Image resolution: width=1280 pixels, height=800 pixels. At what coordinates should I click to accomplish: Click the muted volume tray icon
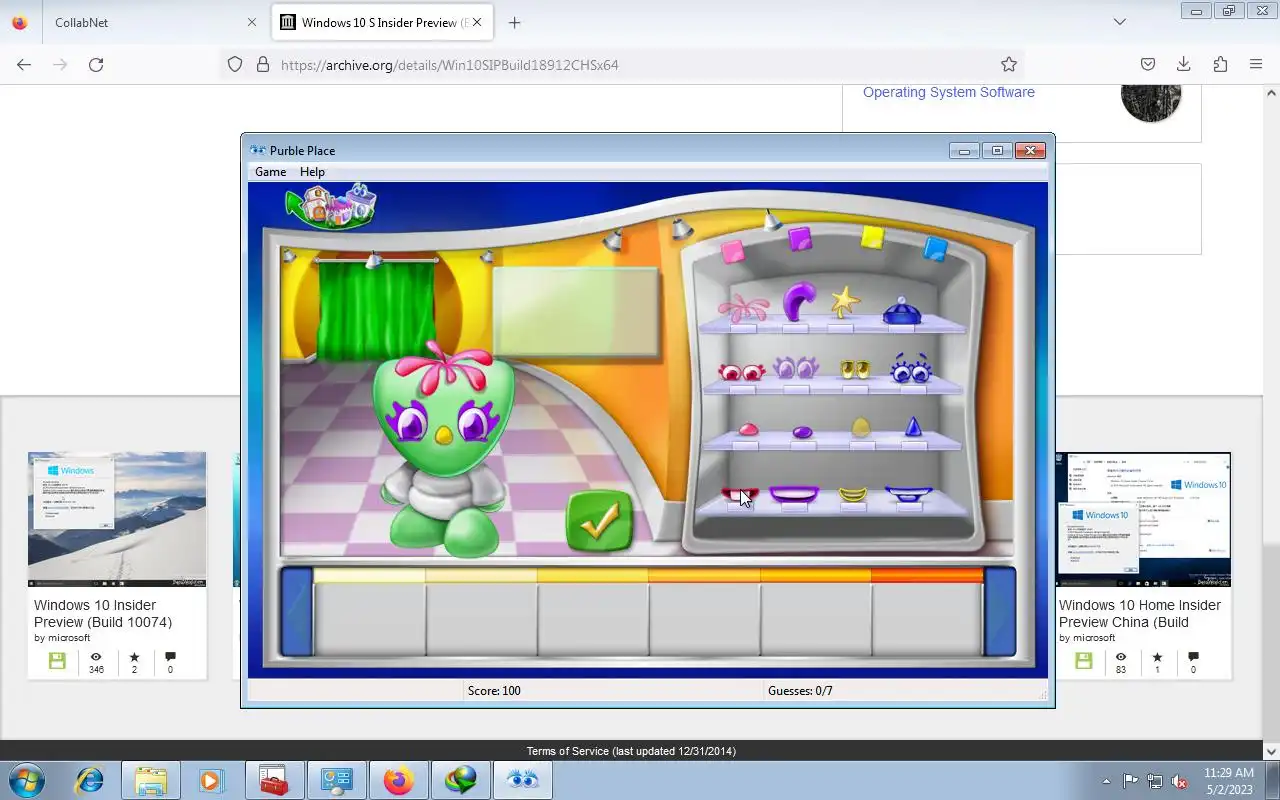click(x=1180, y=781)
